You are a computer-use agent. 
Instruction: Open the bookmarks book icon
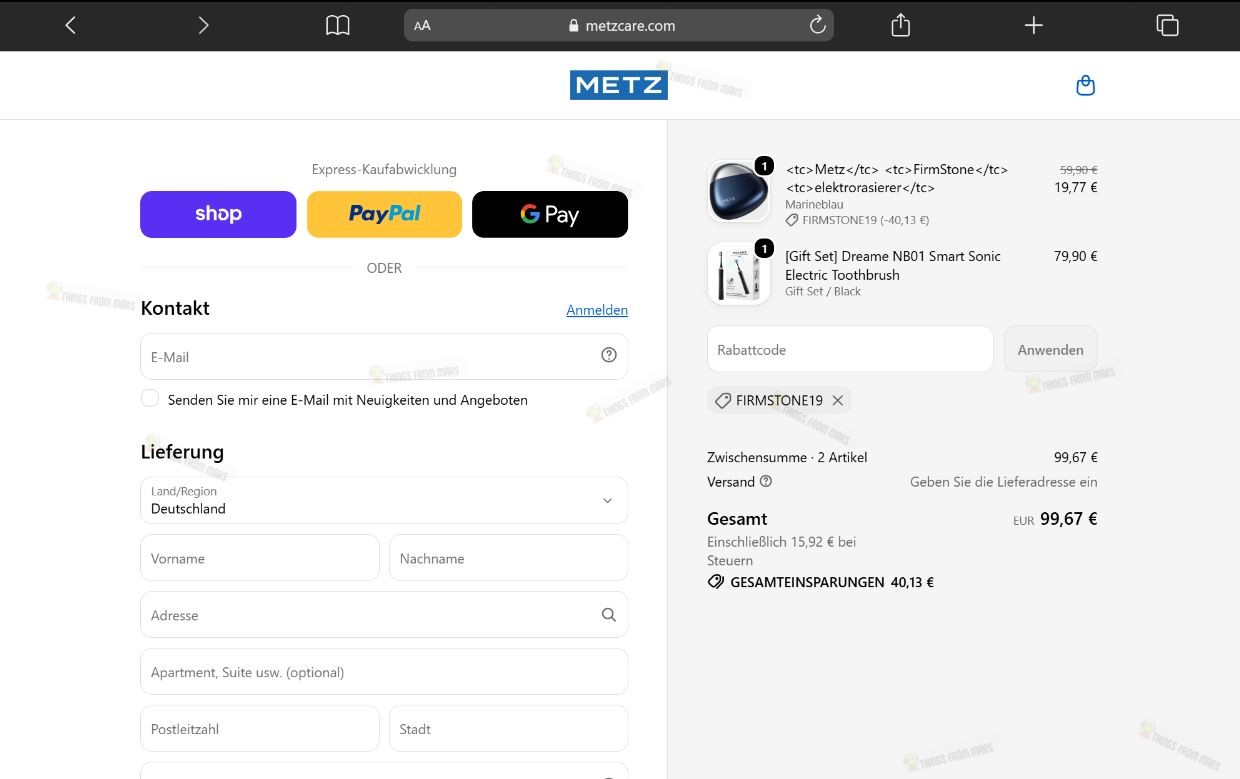pos(338,26)
